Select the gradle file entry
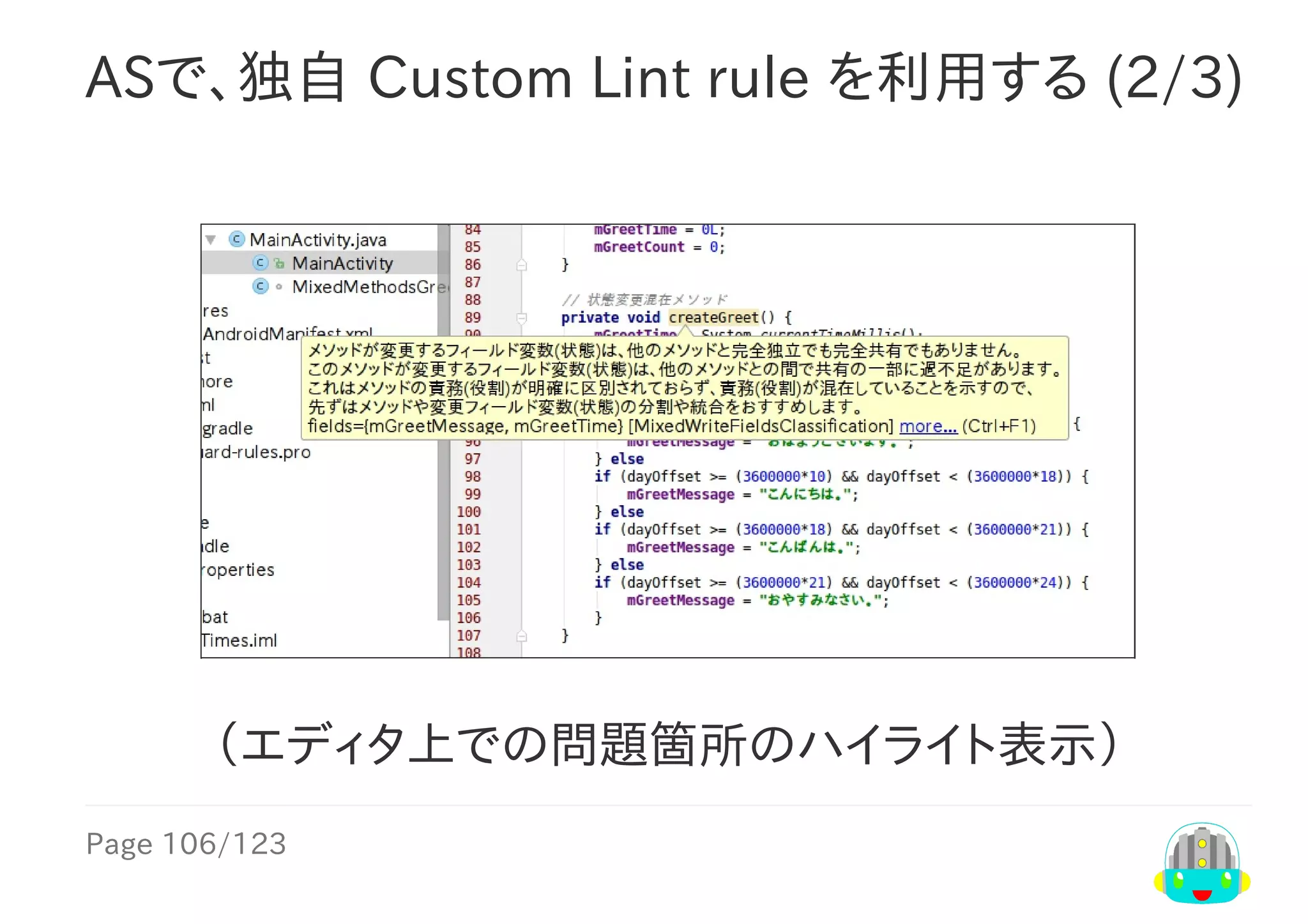This screenshot has width=1308, height=924. coord(227,428)
